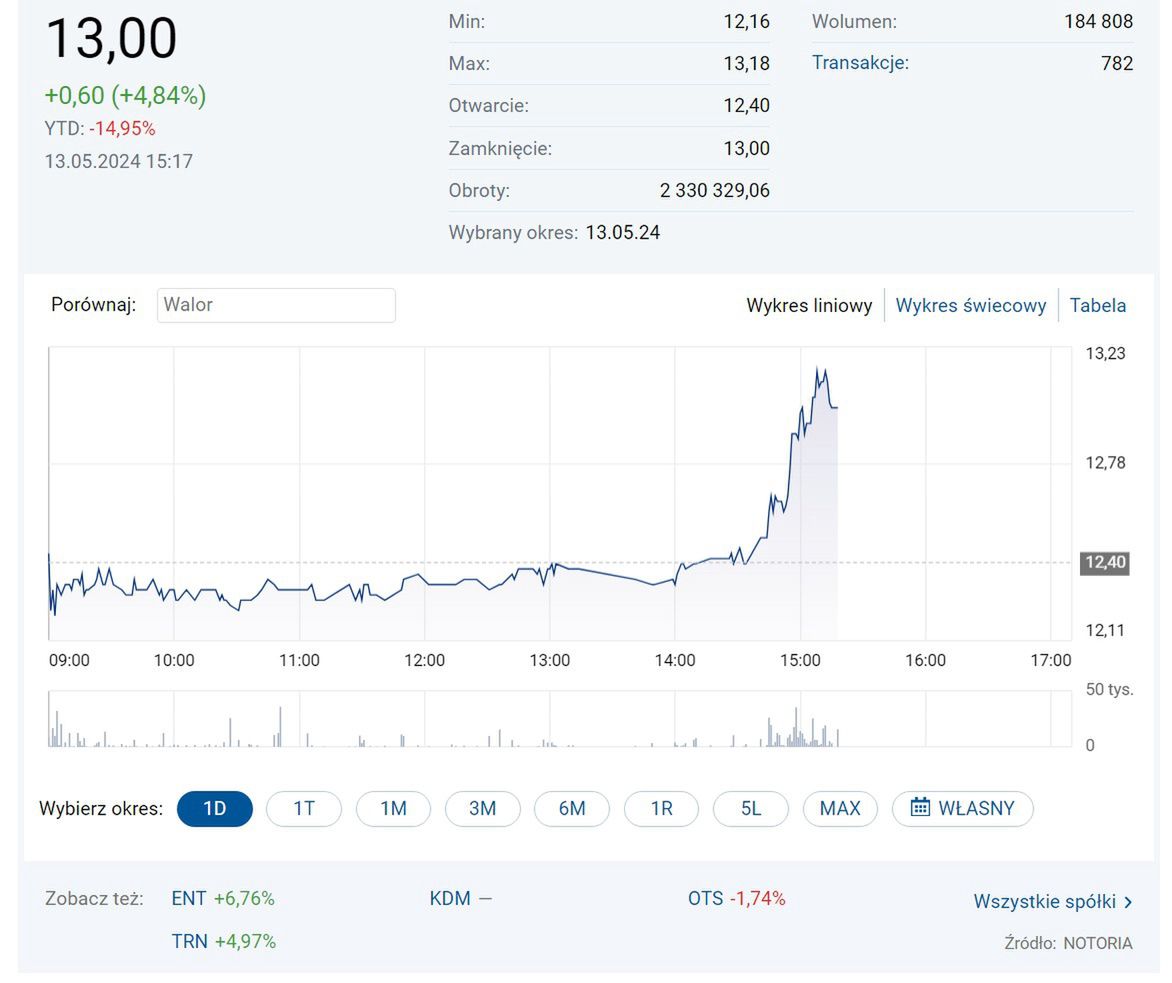Open the OTS stock link
The width and height of the screenshot is (1172, 983).
click(705, 898)
